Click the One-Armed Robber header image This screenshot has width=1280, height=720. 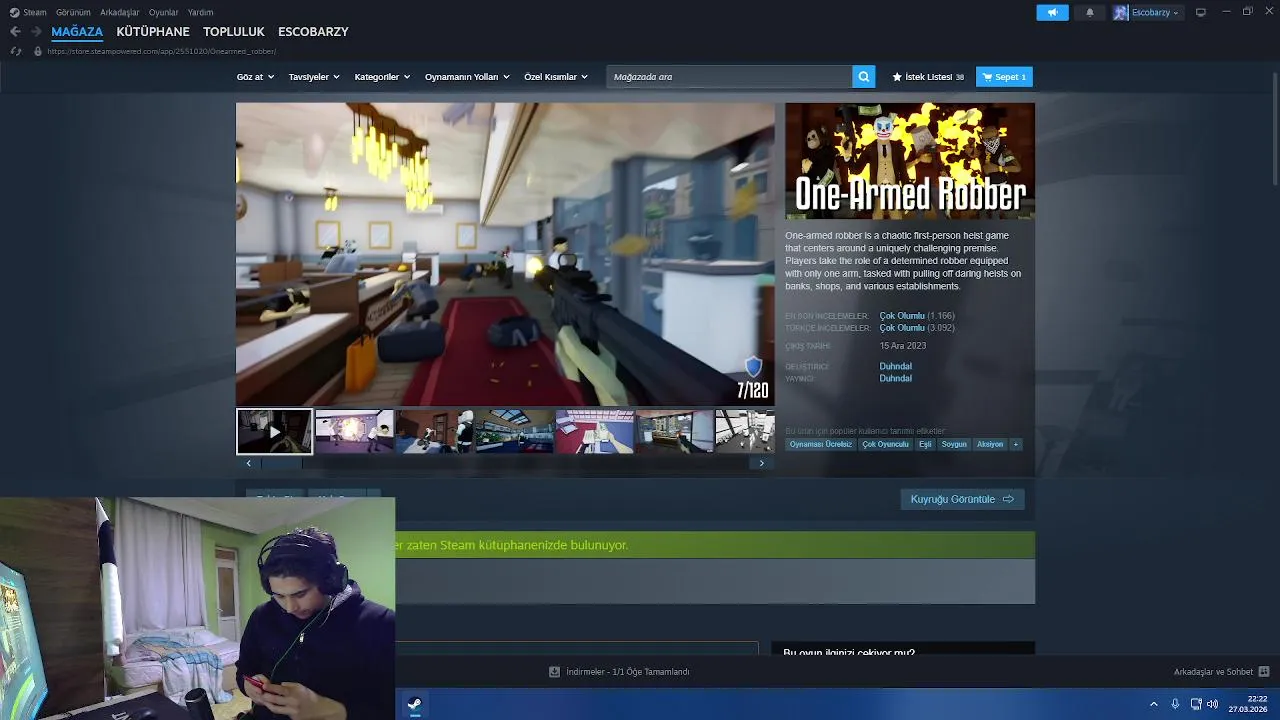[910, 161]
